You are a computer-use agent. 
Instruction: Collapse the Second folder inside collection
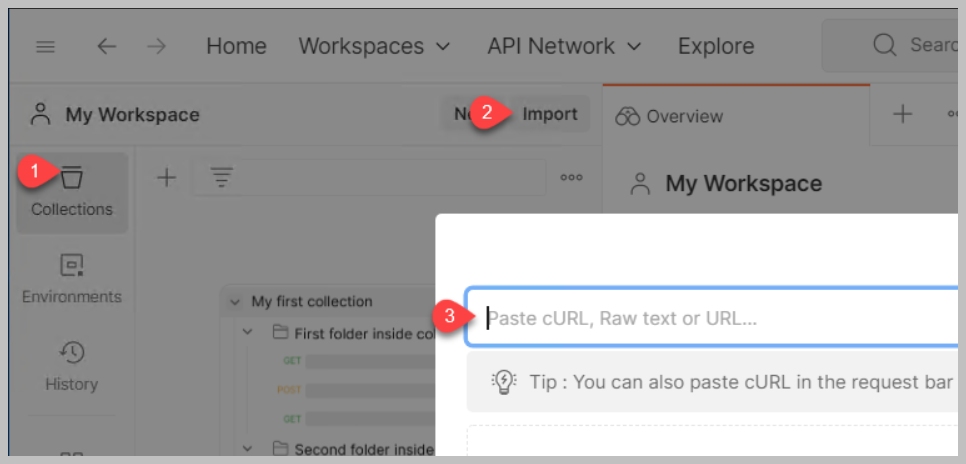pyautogui.click(x=249, y=449)
